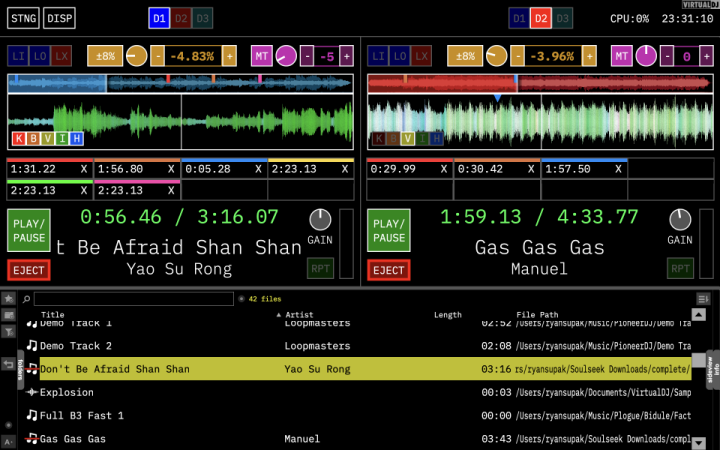The image size is (720, 450).
Task: Toggle LO loop out on left deck
Action: [39, 56]
